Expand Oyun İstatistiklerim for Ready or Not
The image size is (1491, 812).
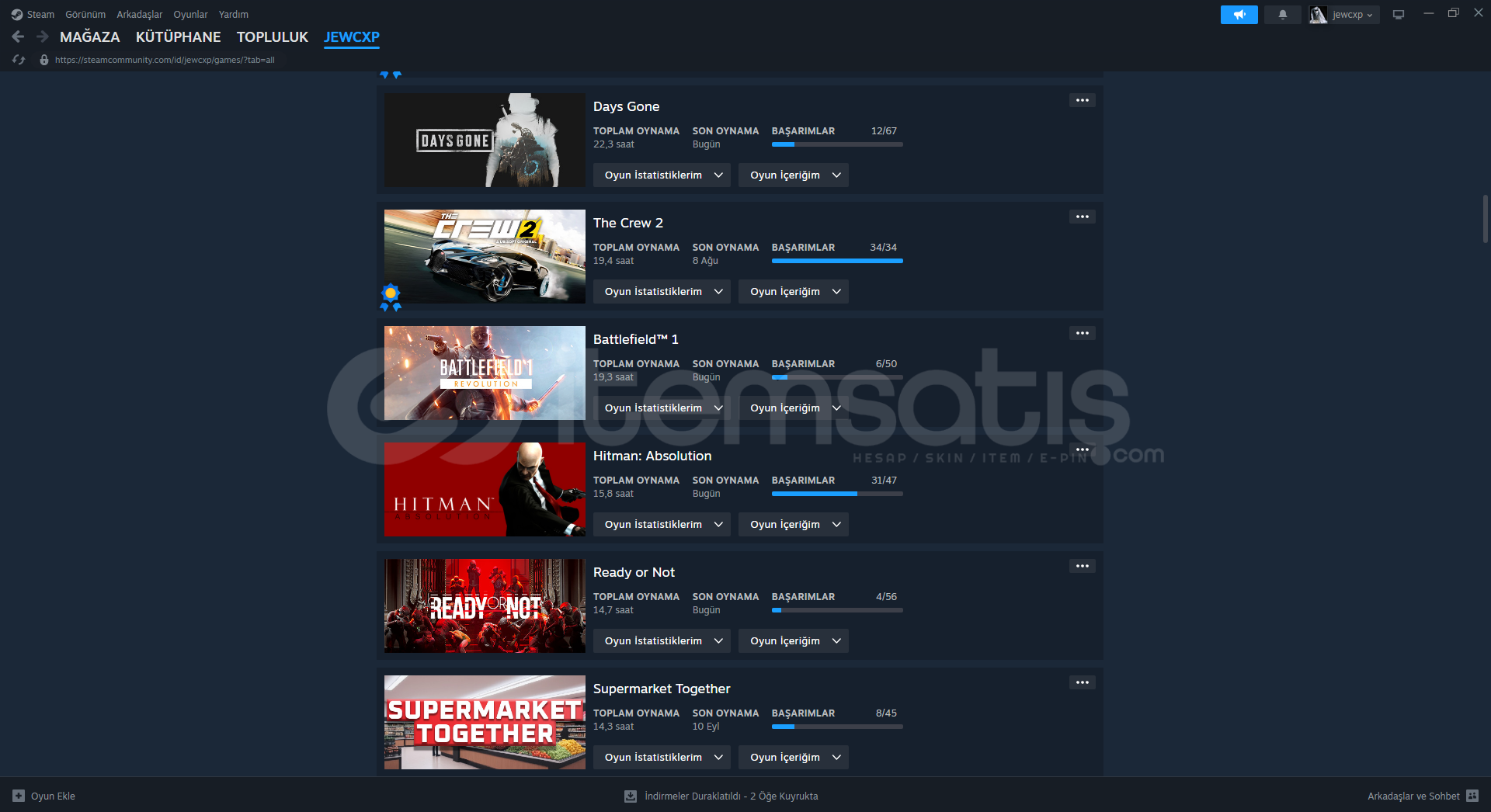[662, 641]
